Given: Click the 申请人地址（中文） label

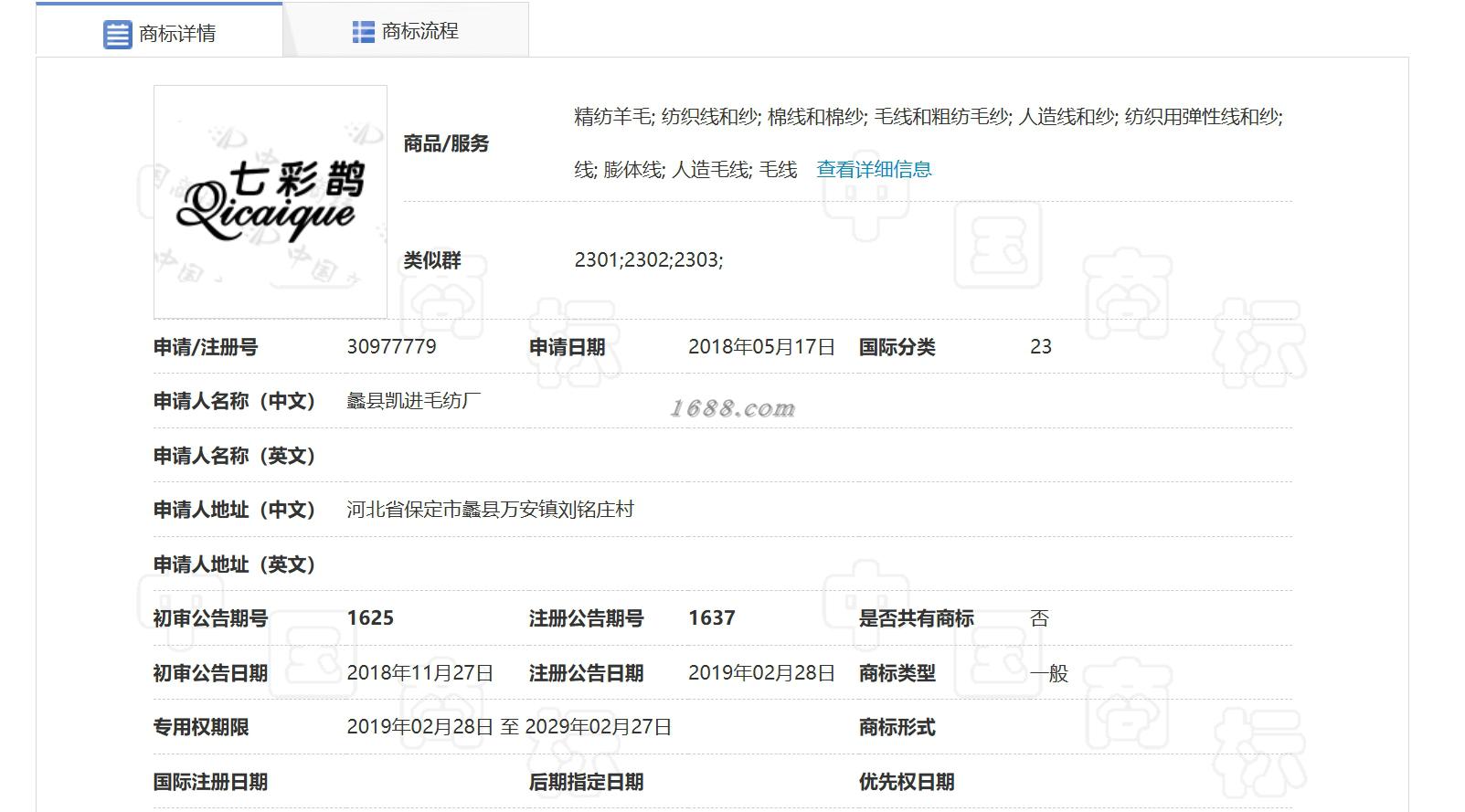Looking at the screenshot, I should point(234,510).
